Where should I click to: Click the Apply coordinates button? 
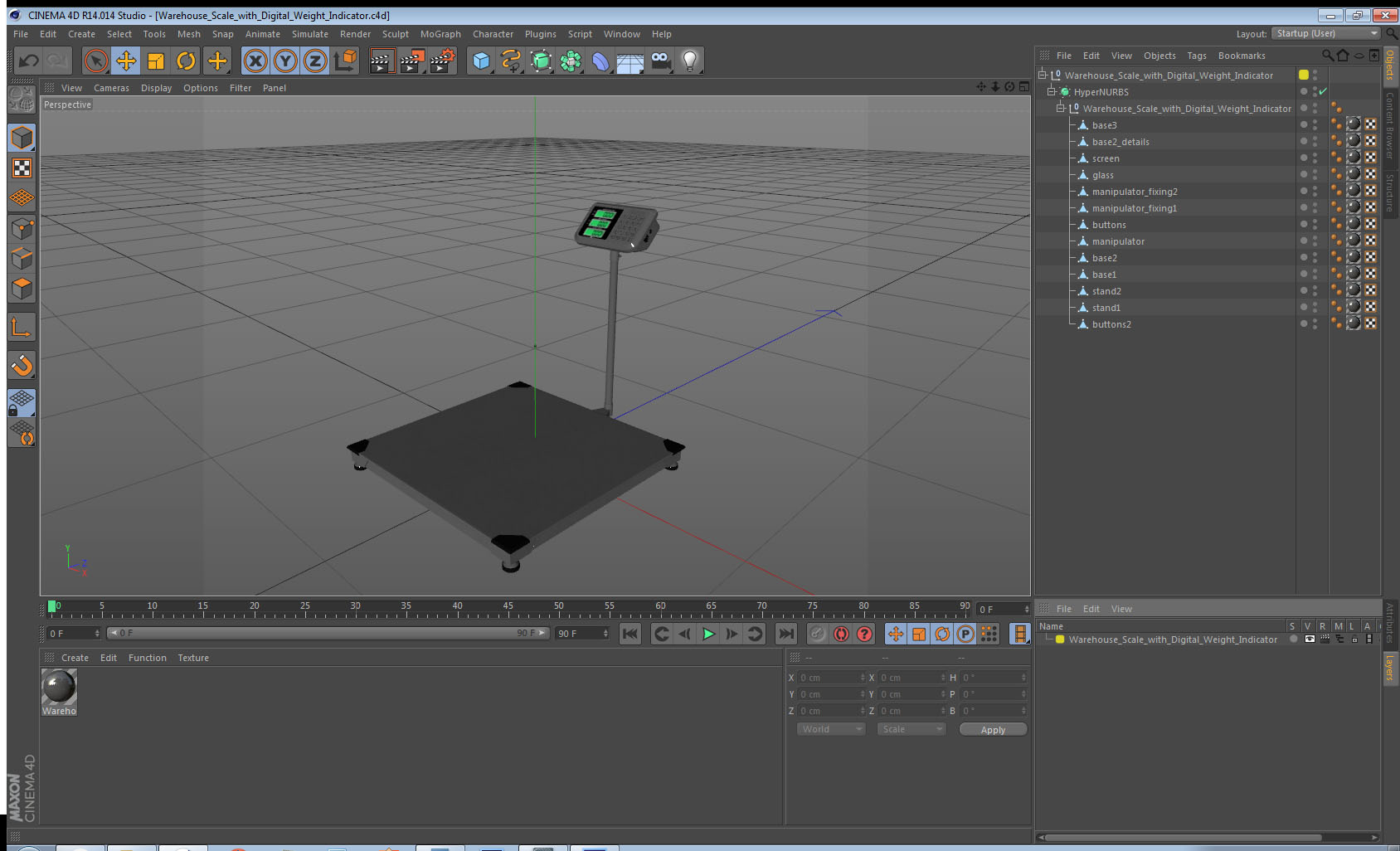click(993, 730)
